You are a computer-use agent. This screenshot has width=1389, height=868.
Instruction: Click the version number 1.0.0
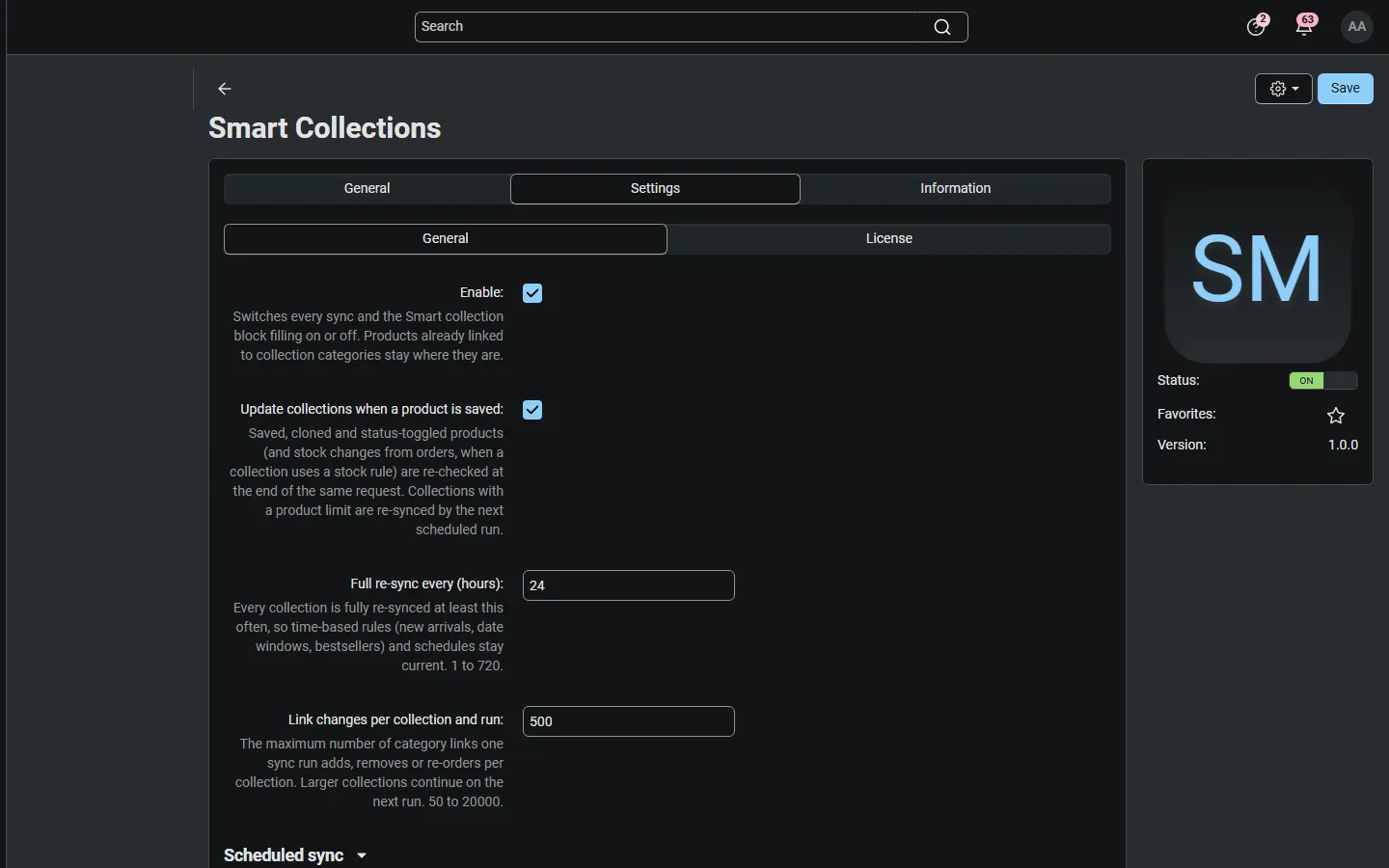1343,445
